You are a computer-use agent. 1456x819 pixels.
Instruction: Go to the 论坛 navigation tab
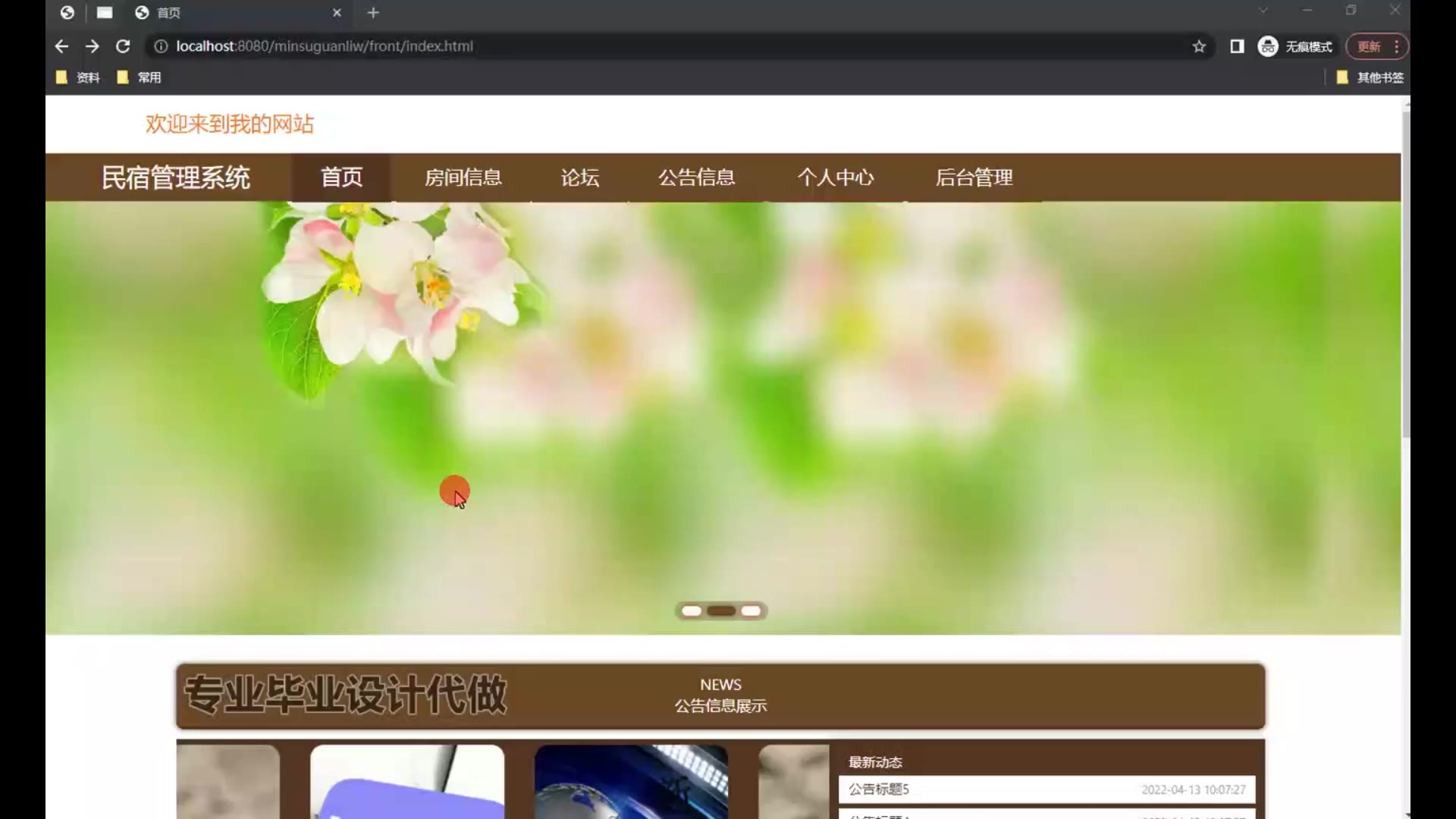point(580,177)
